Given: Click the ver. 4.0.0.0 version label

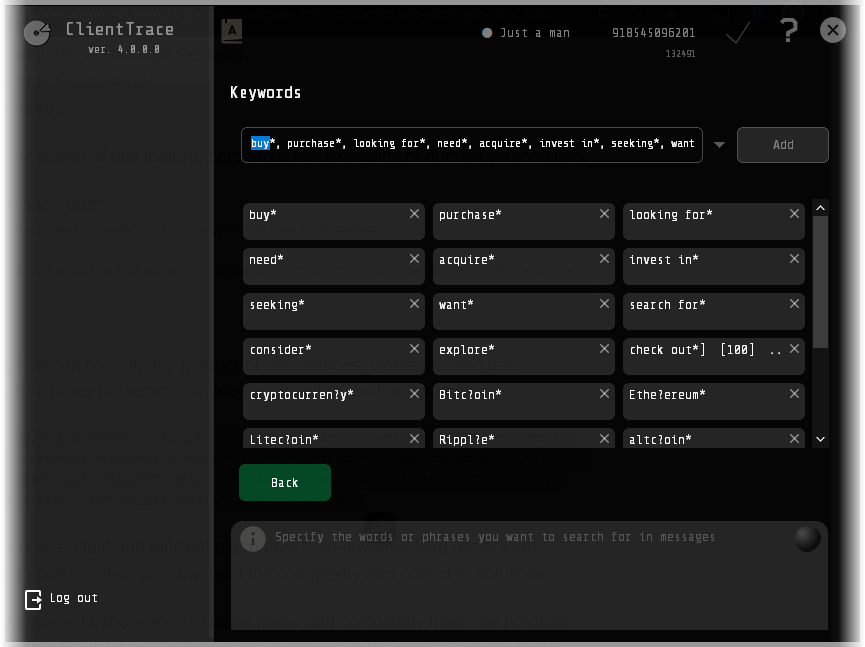Looking at the screenshot, I should (x=124, y=50).
